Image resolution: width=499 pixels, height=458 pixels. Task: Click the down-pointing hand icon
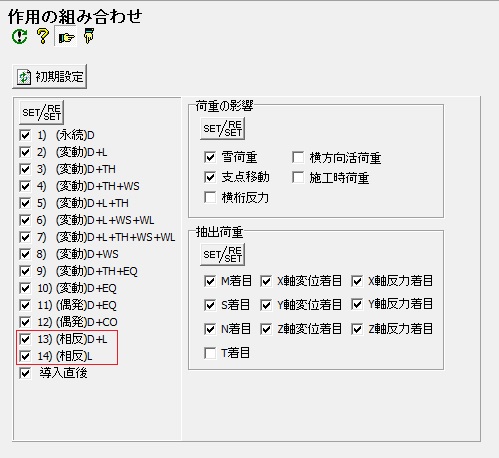(x=89, y=36)
